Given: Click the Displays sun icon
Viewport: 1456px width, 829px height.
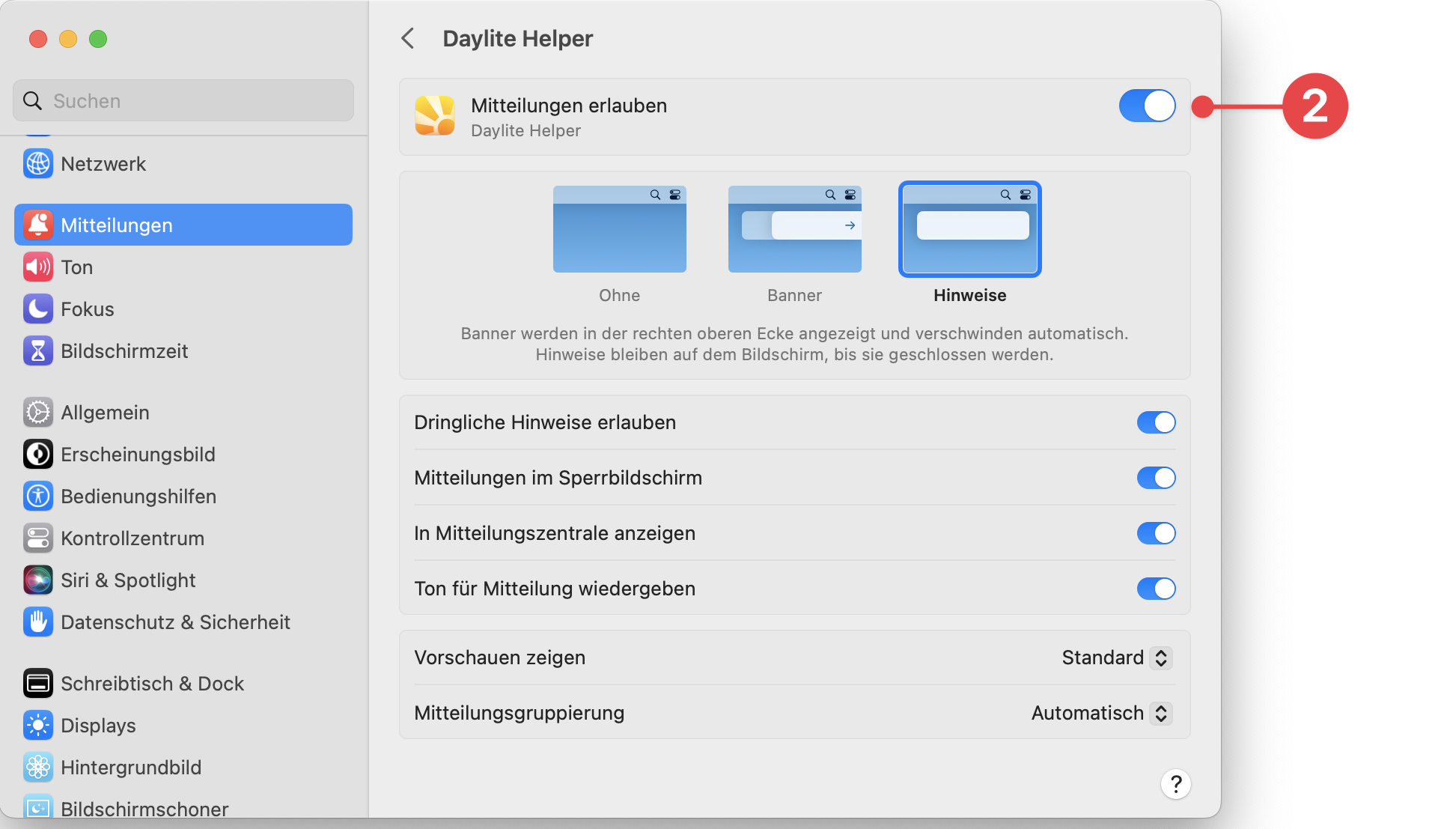Looking at the screenshot, I should (x=38, y=726).
